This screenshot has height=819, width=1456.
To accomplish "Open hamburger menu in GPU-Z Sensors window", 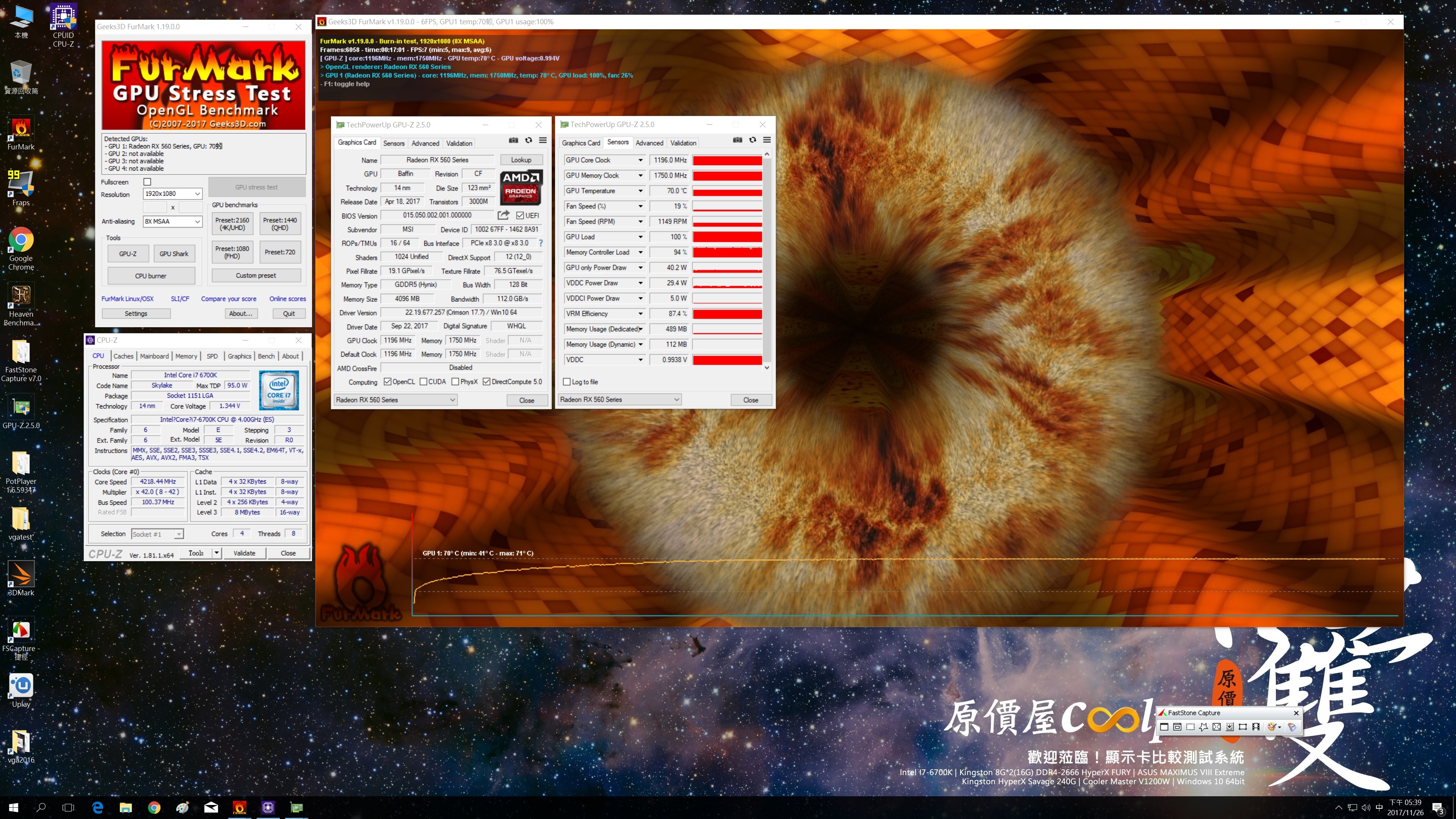I will [x=767, y=140].
